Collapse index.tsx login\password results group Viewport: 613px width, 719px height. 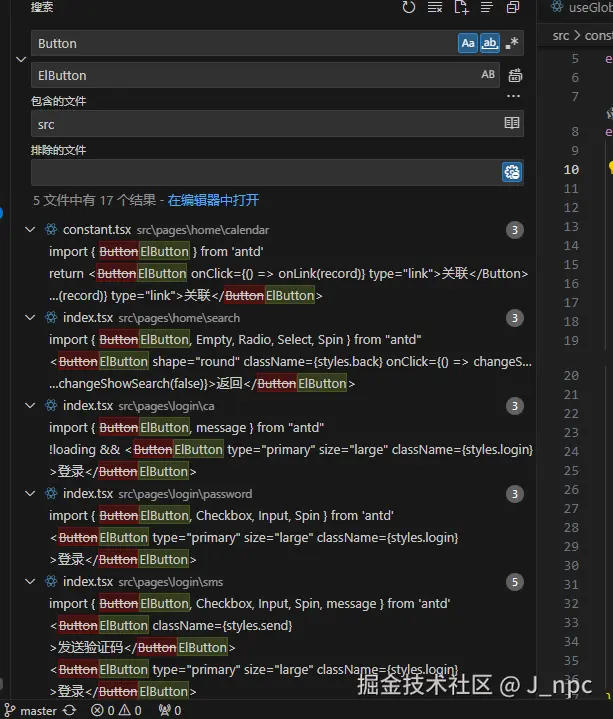[x=30, y=494]
